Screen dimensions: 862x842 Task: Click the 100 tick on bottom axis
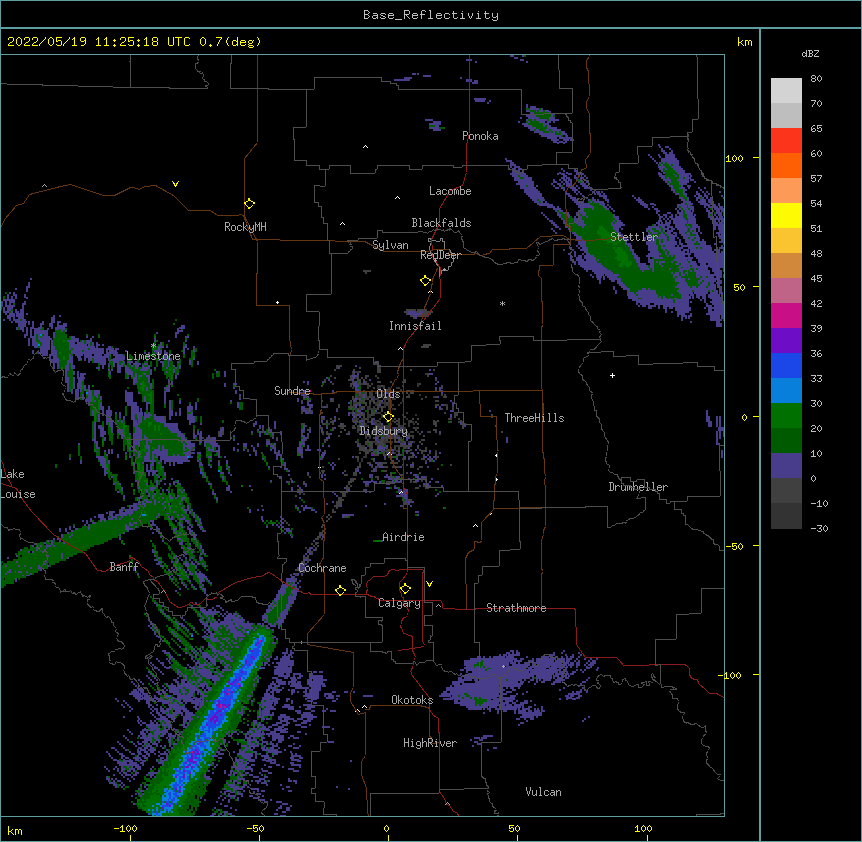tap(643, 828)
